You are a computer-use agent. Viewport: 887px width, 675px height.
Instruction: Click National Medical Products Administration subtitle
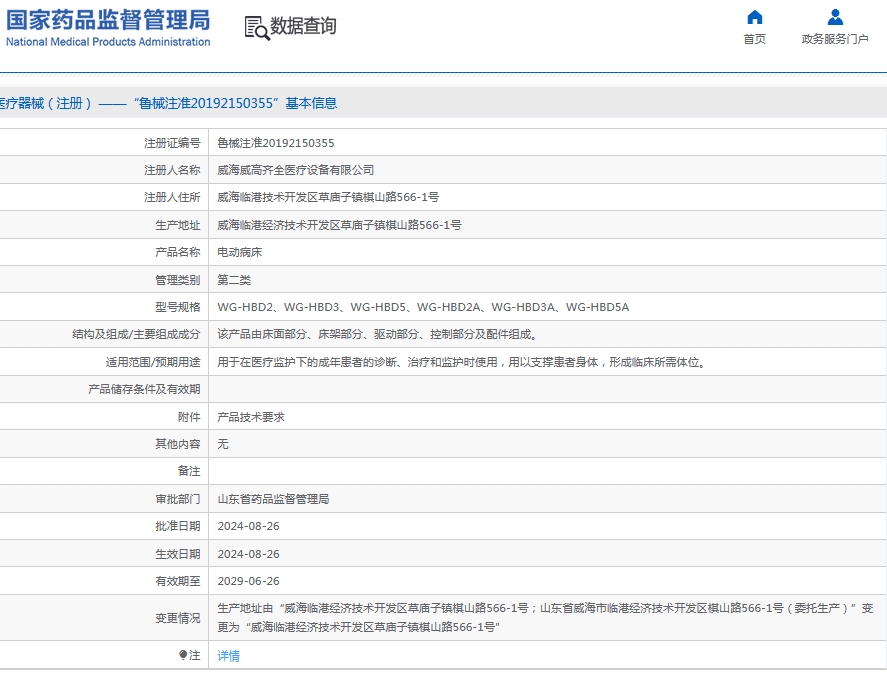pos(108,42)
